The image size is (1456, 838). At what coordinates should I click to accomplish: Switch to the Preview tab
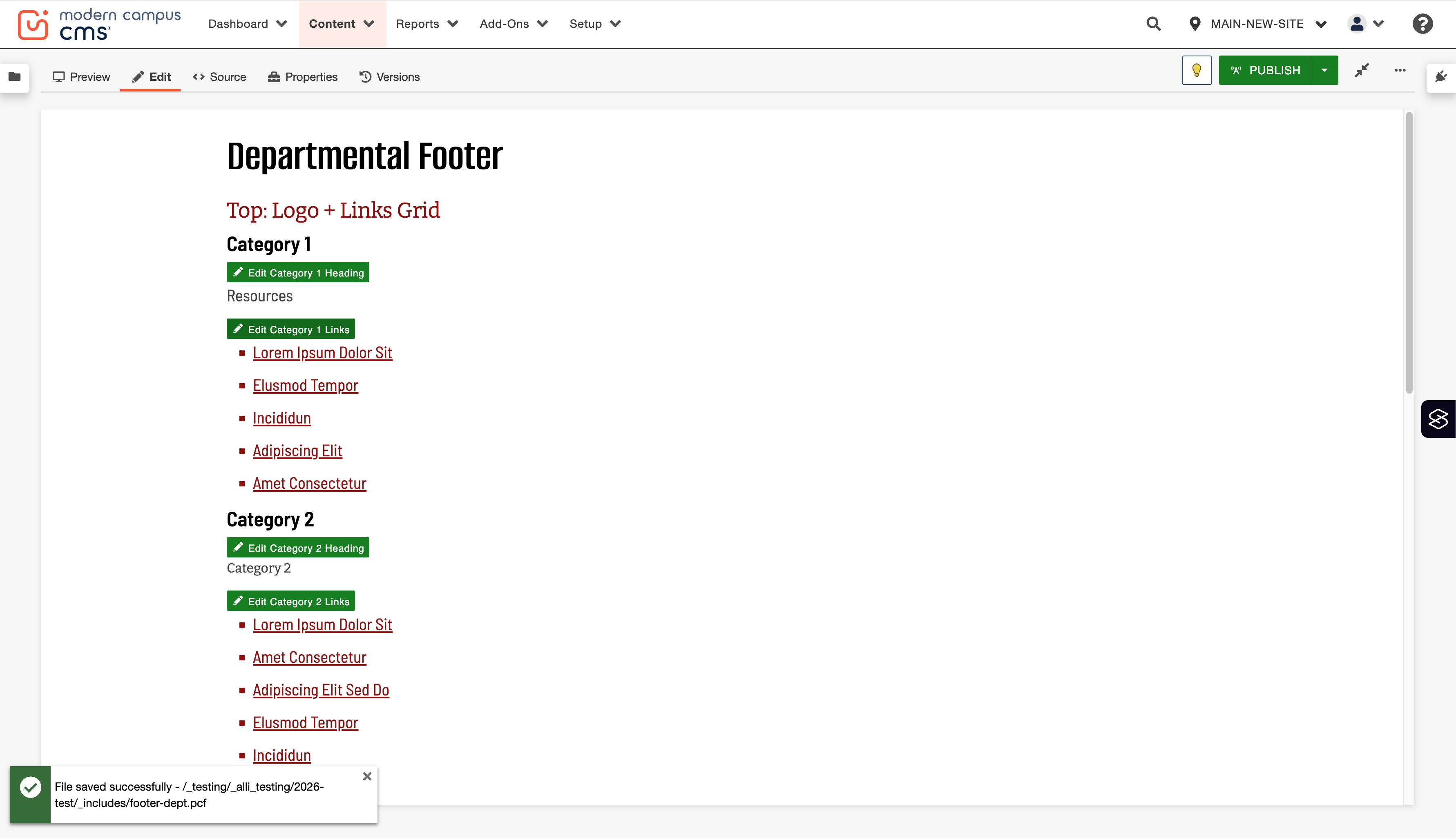81,76
